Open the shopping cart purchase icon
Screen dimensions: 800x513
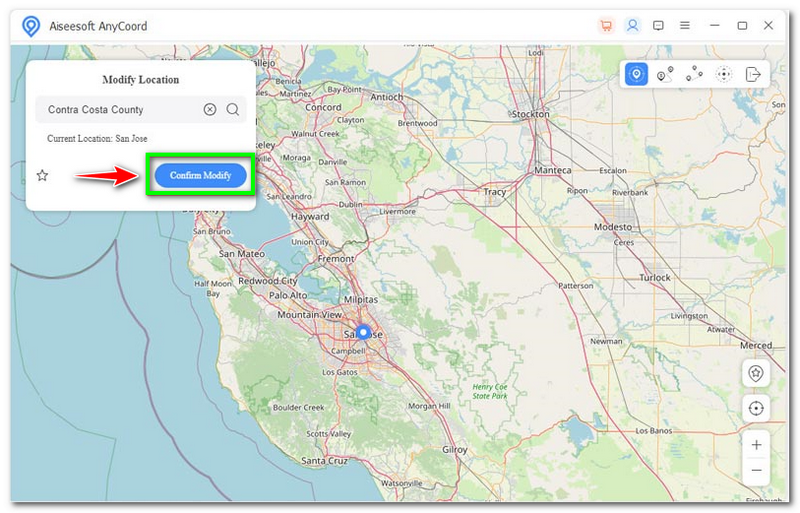pos(606,25)
